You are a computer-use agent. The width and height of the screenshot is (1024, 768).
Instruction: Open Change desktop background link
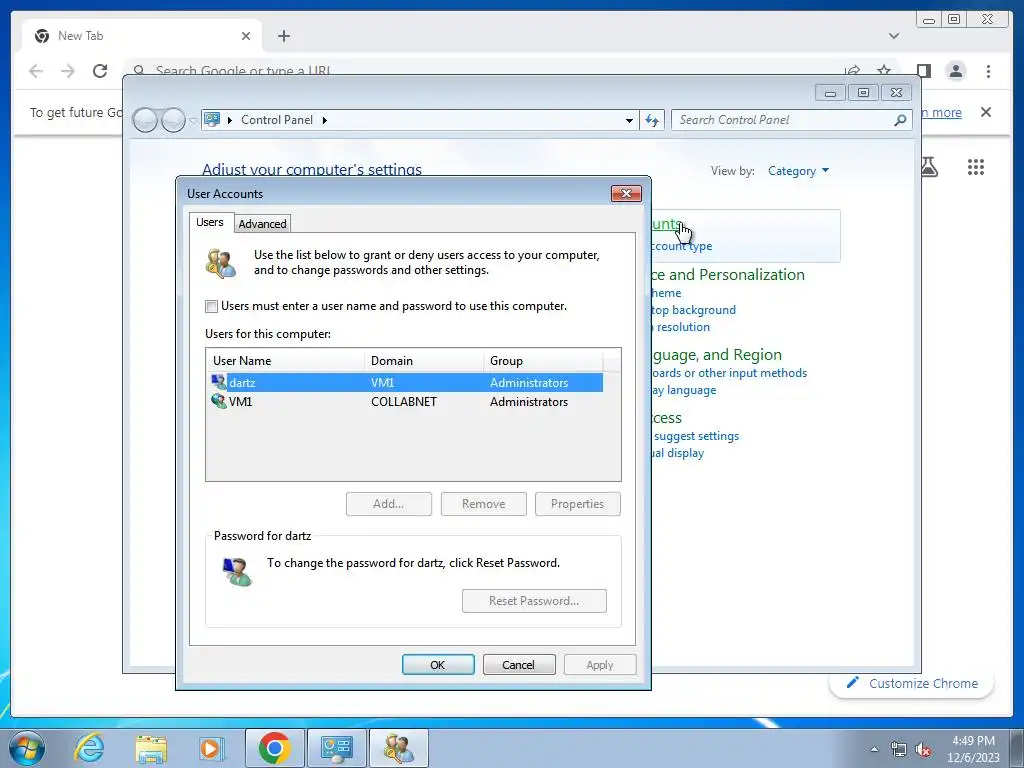(x=694, y=310)
